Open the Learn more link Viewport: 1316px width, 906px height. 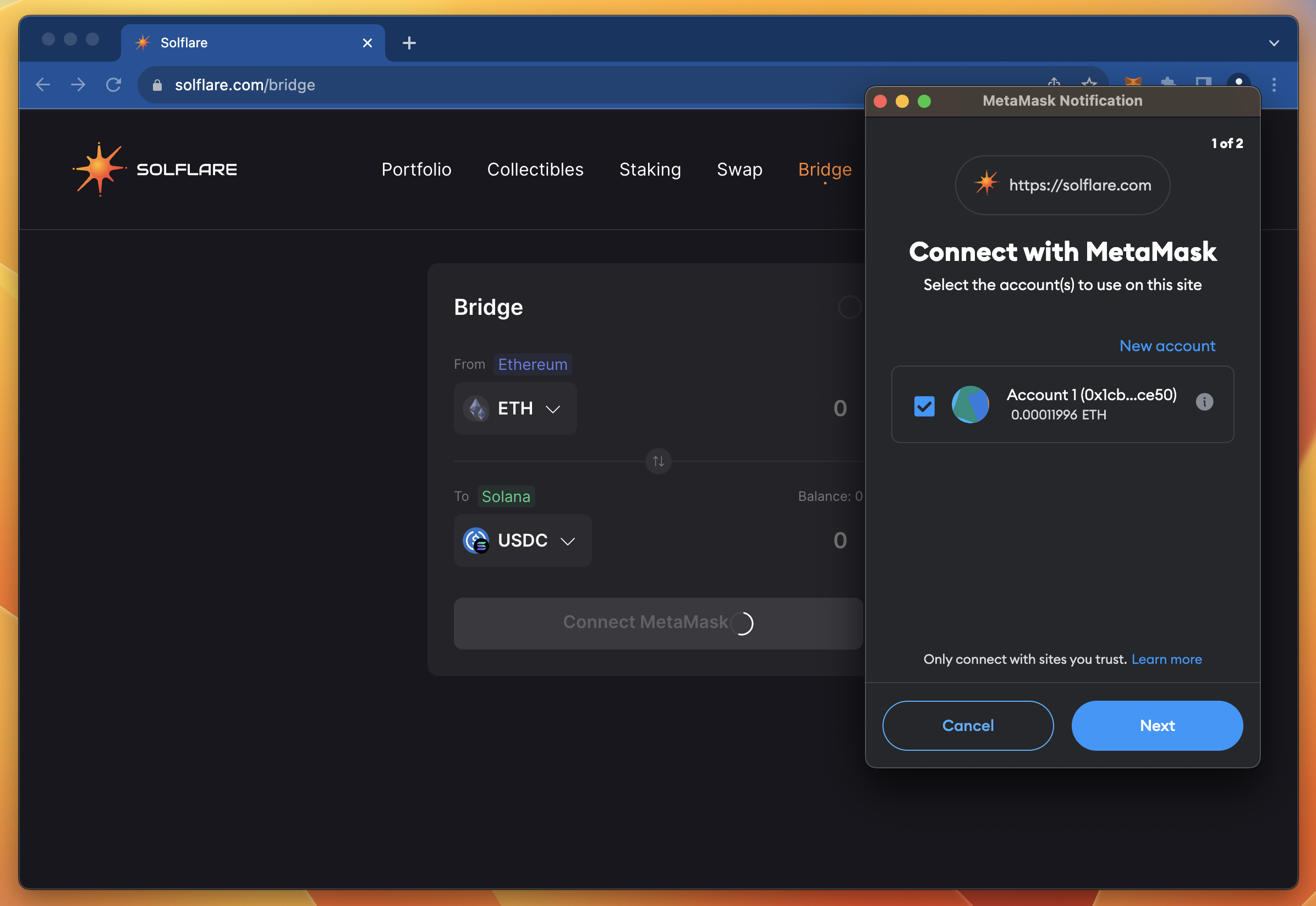point(1166,659)
